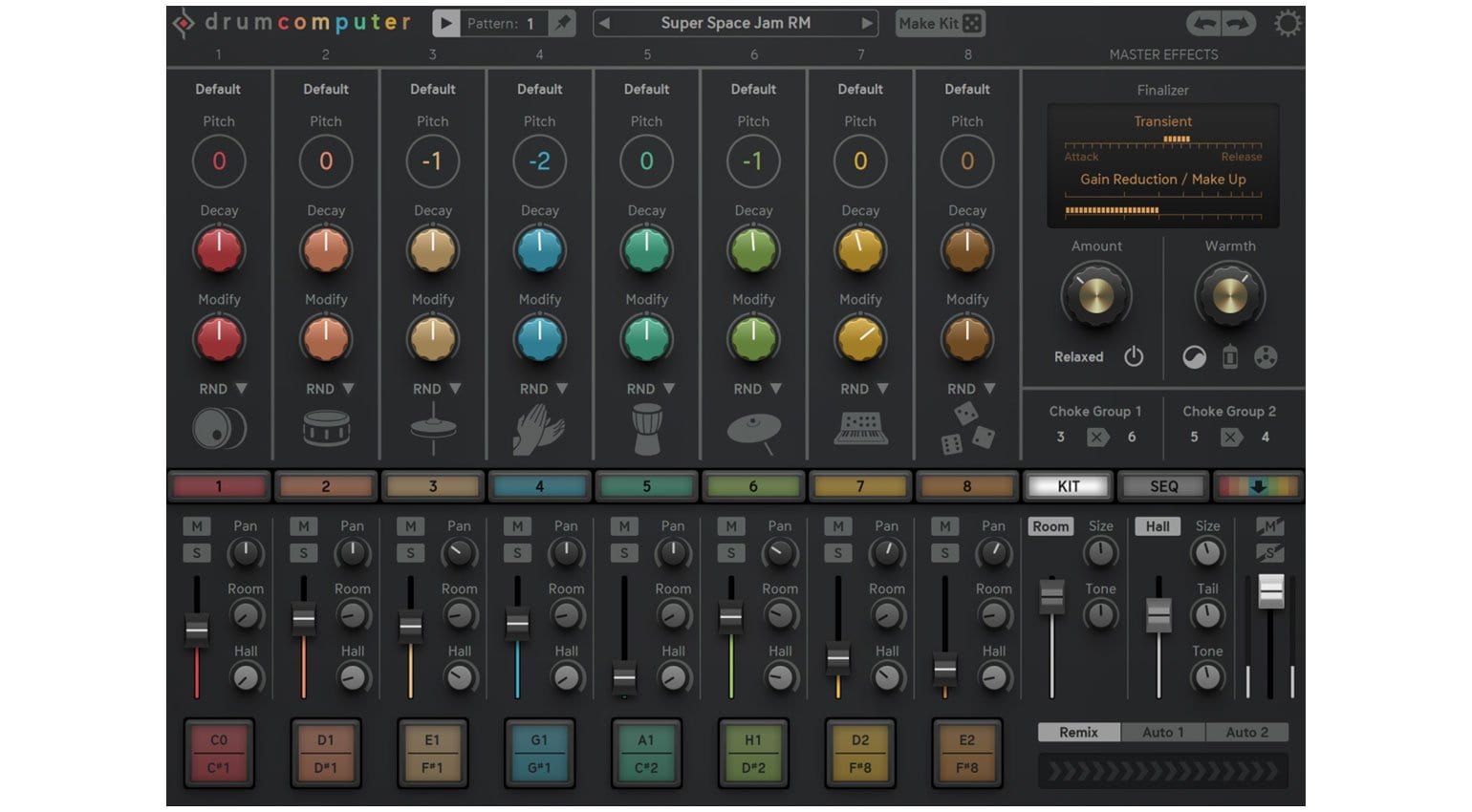This screenshot has width=1472, height=812.
Task: Switch to the SEQ tab
Action: (1163, 486)
